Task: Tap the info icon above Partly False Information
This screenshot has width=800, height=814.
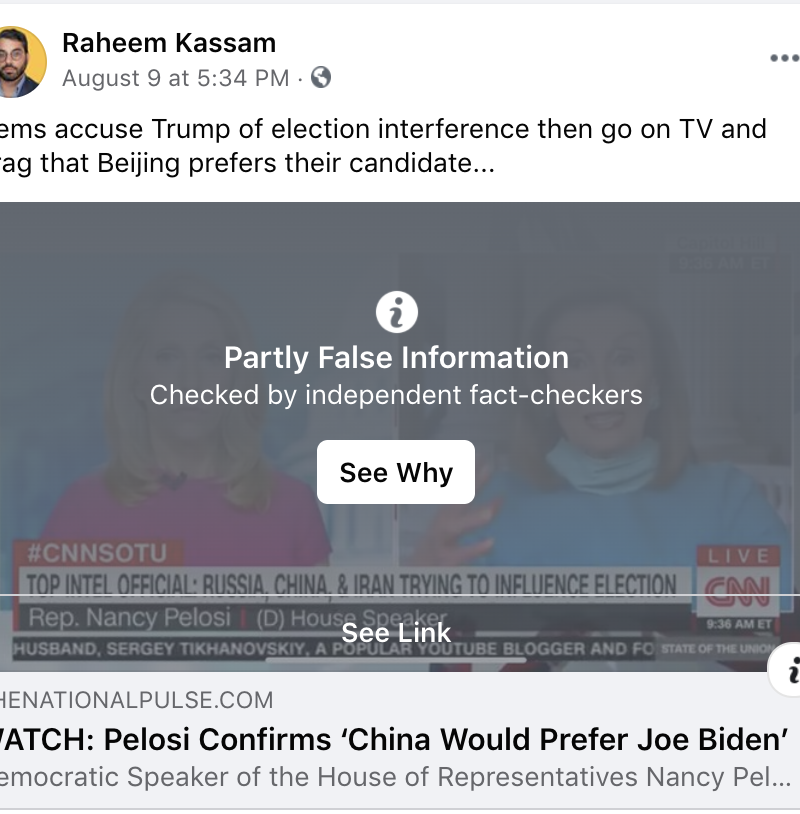Action: (396, 313)
